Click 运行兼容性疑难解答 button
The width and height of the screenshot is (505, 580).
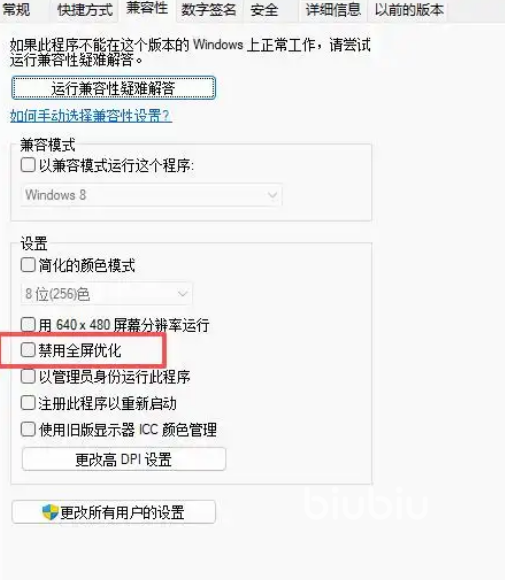(113, 88)
